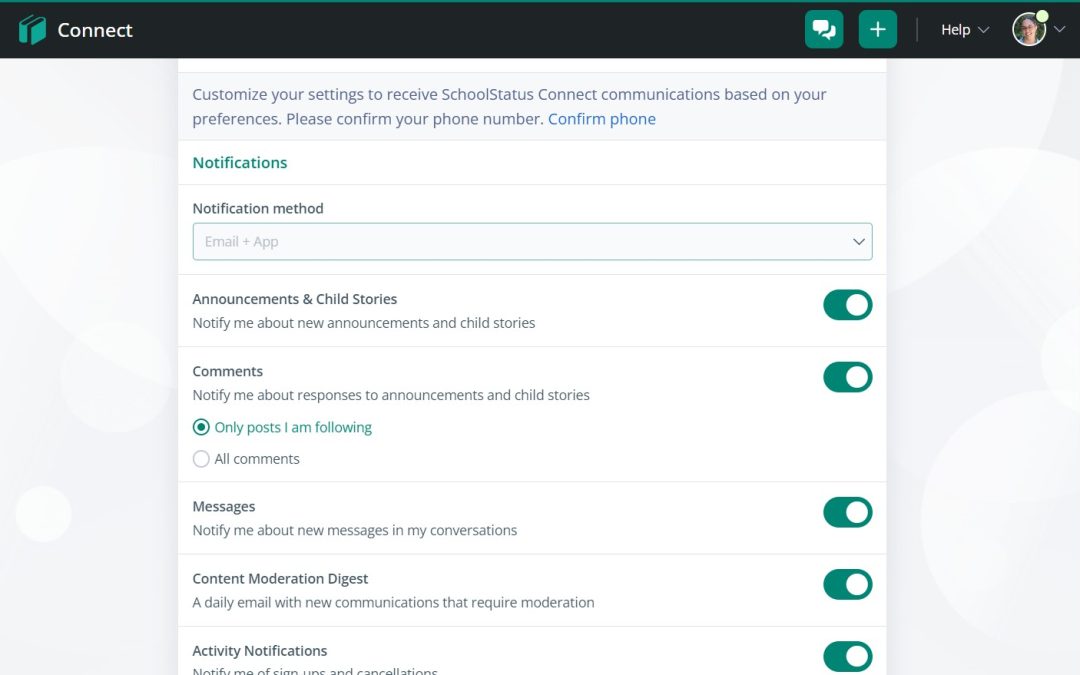Toggle Announcements & Child Stories notifications

pyautogui.click(x=847, y=305)
